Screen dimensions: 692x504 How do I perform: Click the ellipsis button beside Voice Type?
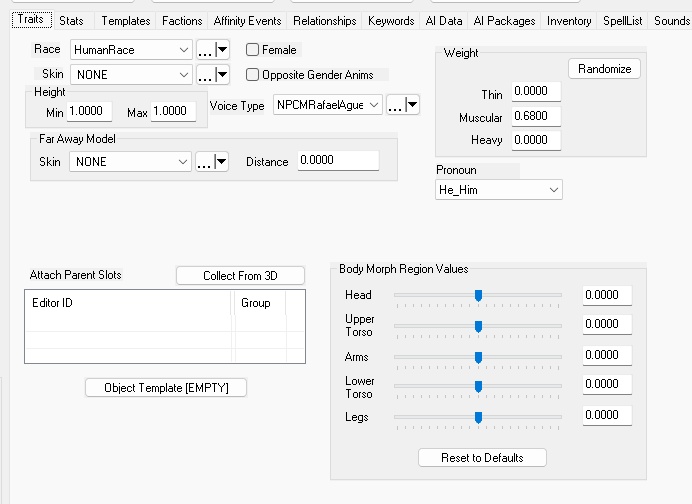[x=395, y=105]
